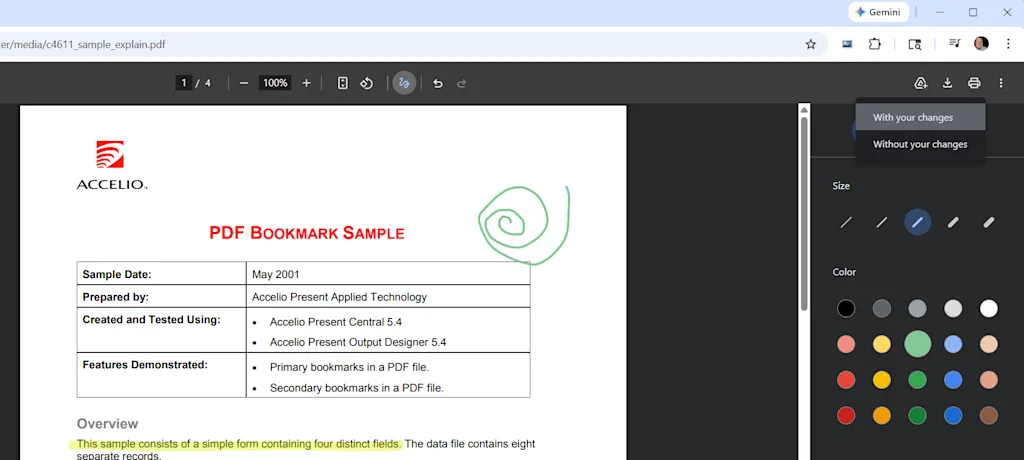Click the page number input field
This screenshot has height=460, width=1024.
184,83
